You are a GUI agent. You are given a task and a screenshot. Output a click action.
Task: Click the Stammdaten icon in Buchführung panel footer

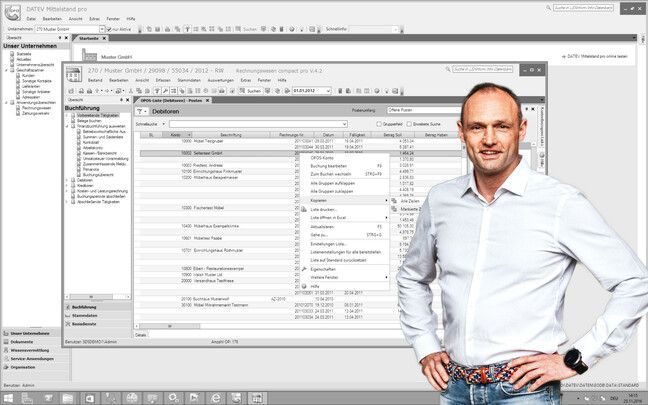68,316
